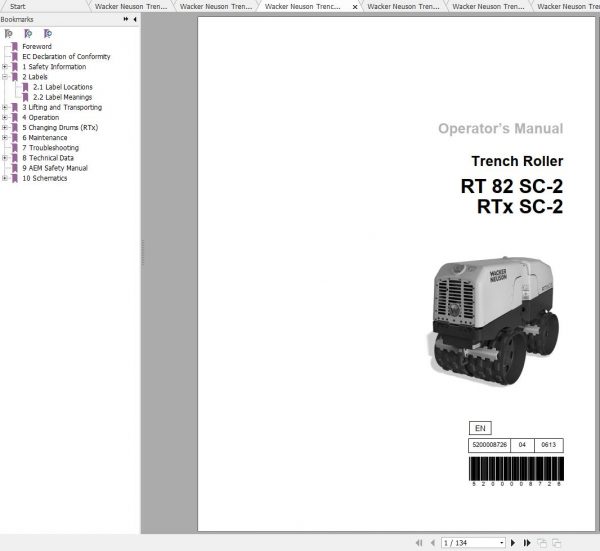Click the bookmark icon beside Foreword
The height and width of the screenshot is (551, 600).
tap(15, 46)
